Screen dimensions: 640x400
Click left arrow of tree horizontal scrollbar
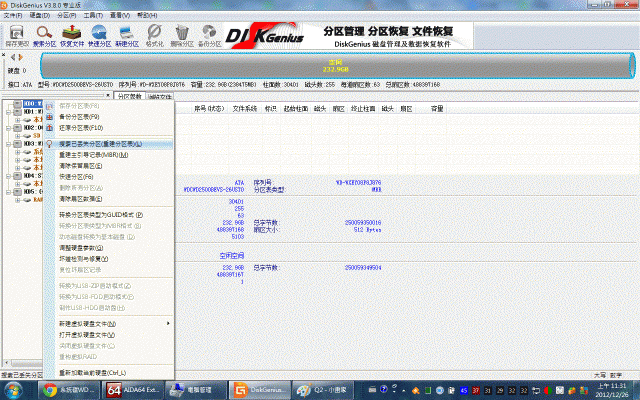point(6,362)
